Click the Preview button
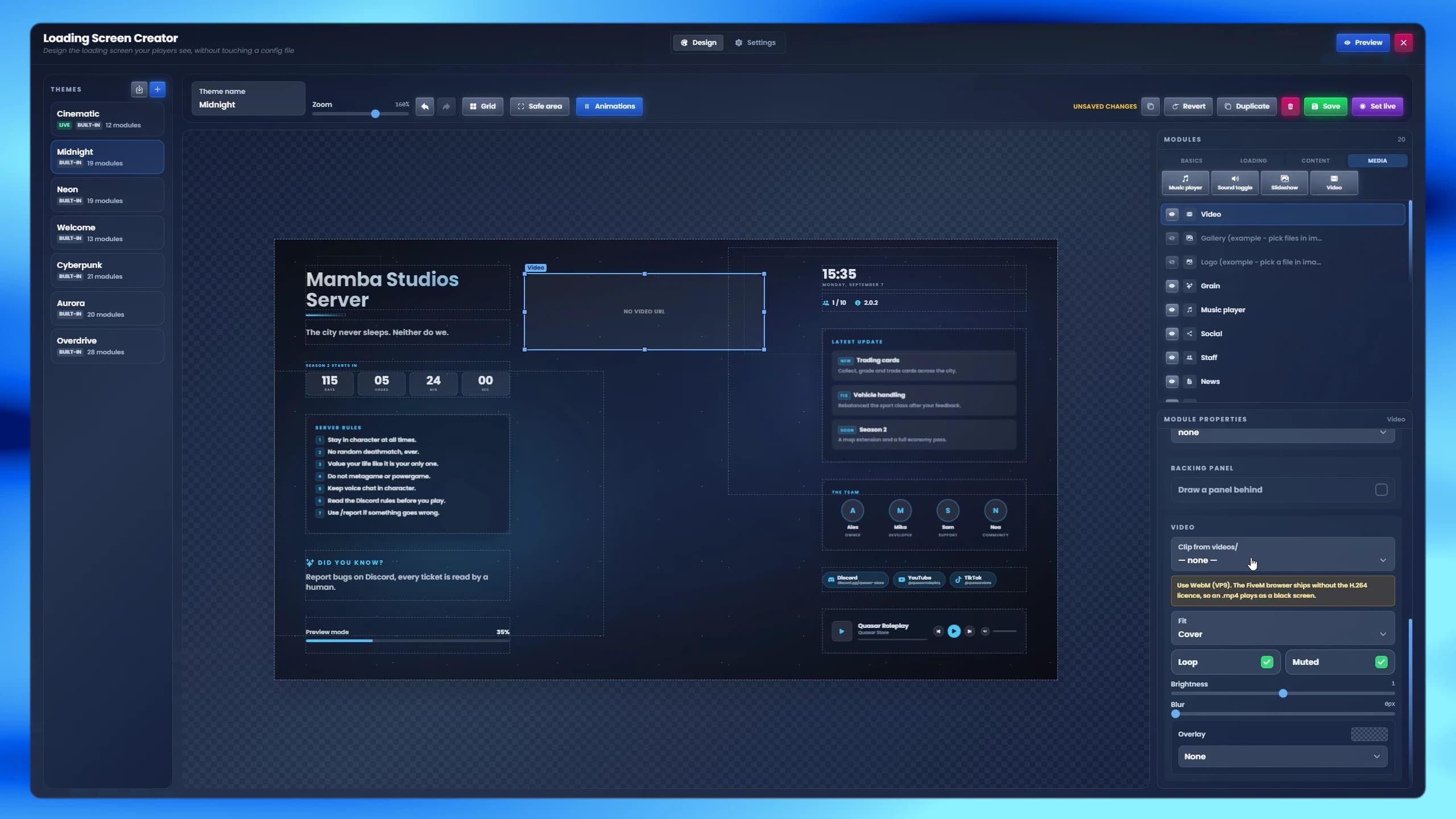The image size is (1456, 819). click(x=1363, y=43)
